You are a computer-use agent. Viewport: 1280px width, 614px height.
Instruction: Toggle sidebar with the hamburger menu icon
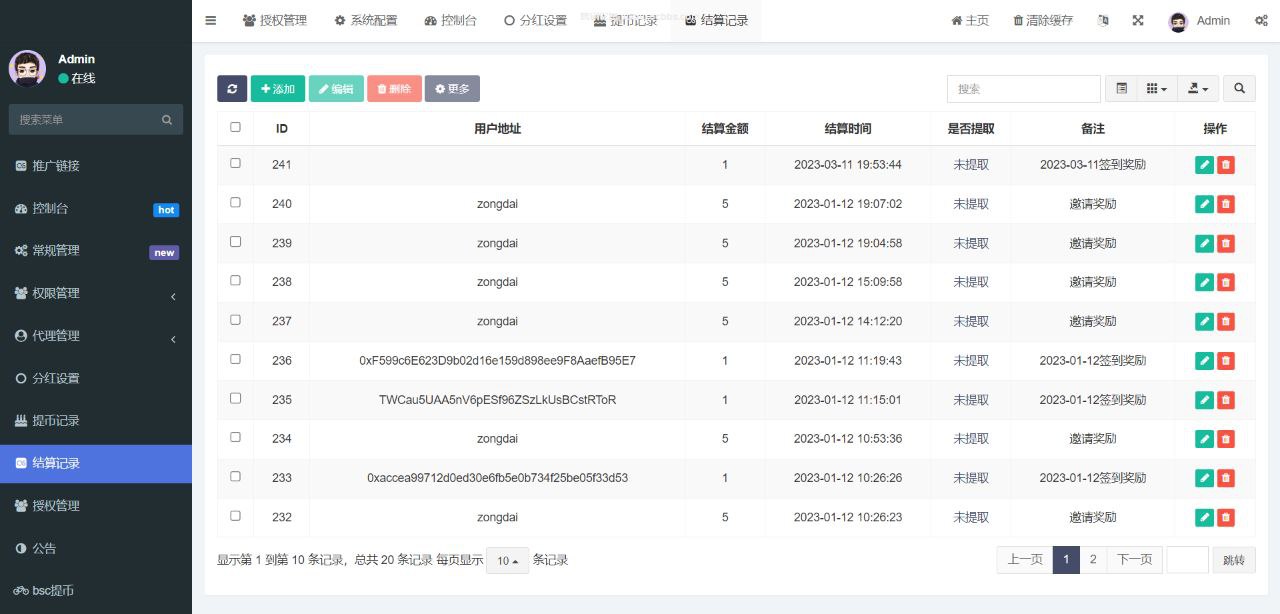210,20
